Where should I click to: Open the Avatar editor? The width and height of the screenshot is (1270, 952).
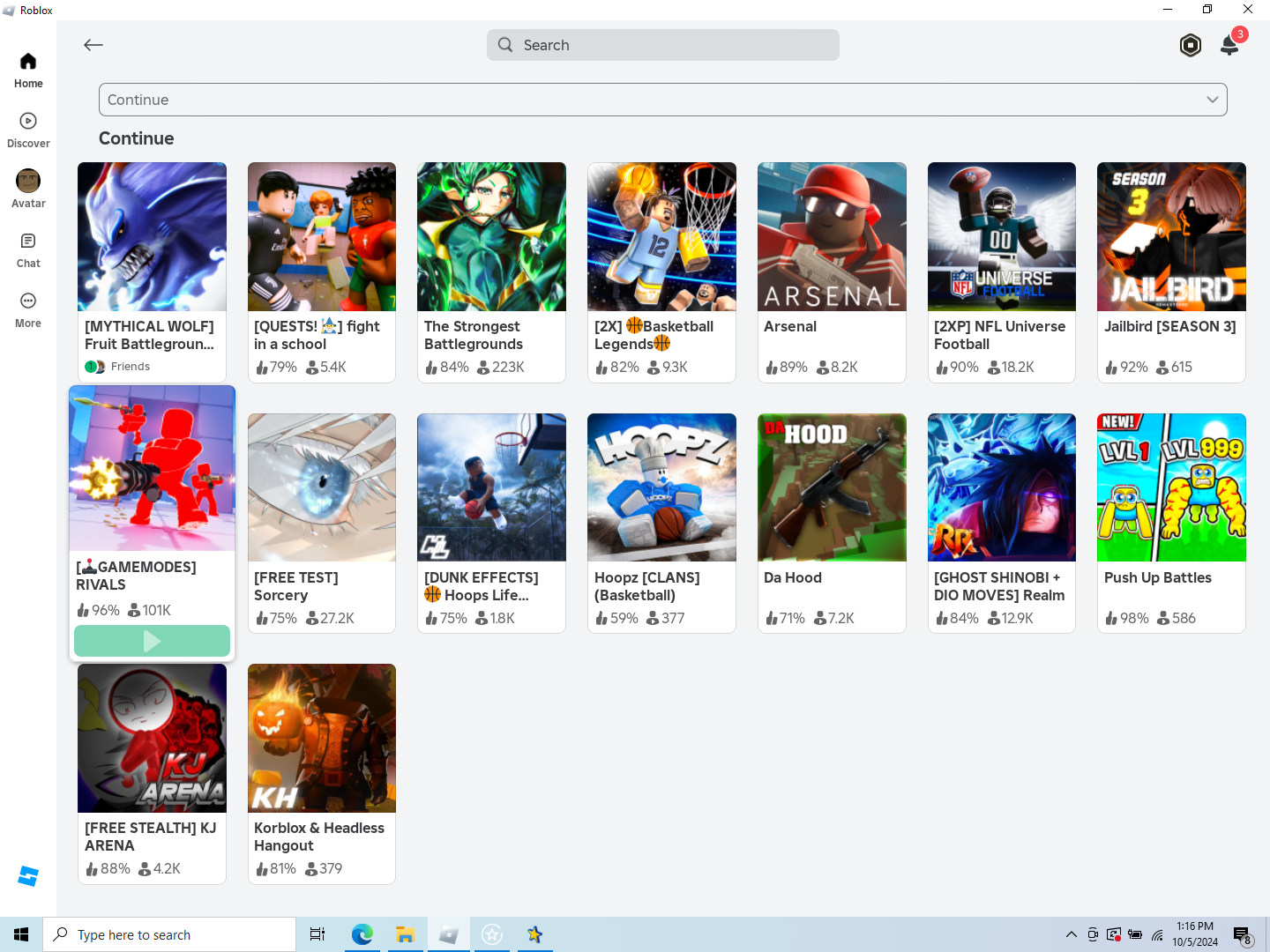pos(28,190)
